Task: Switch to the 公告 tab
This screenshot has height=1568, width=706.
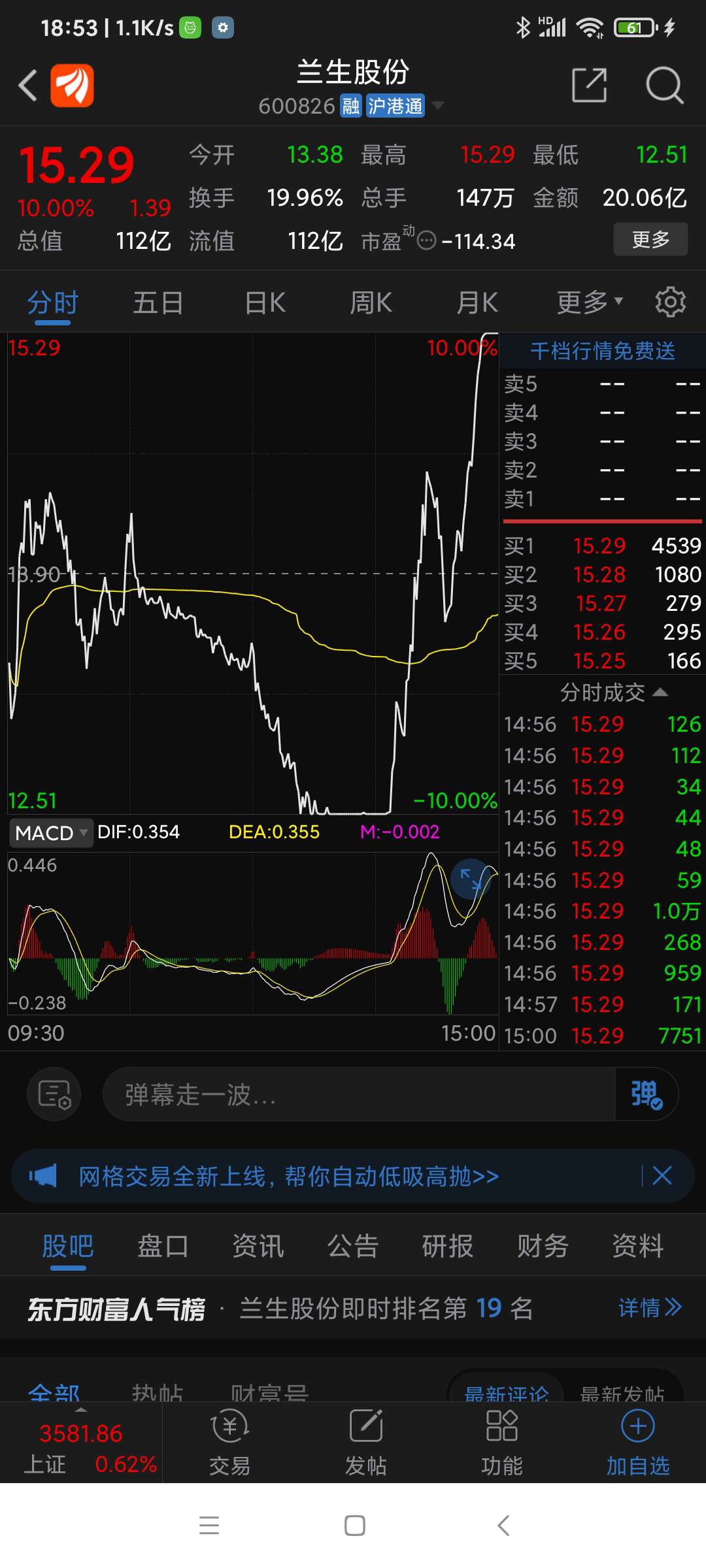Action: pos(353,1246)
